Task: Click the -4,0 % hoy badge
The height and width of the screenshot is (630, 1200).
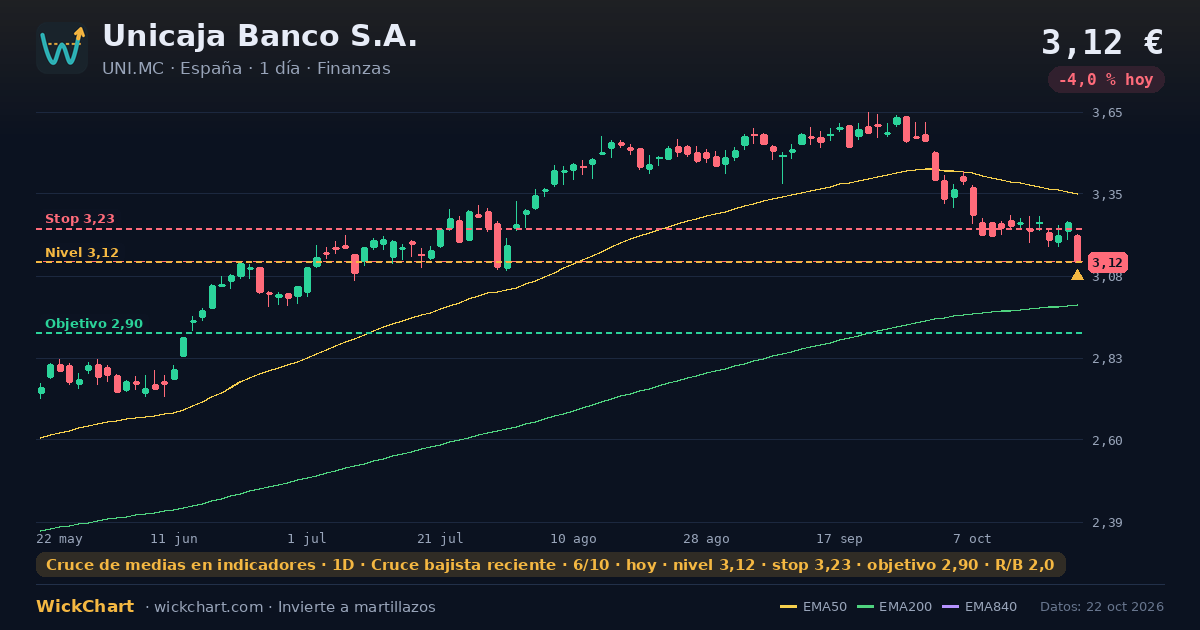Action: click(1106, 80)
